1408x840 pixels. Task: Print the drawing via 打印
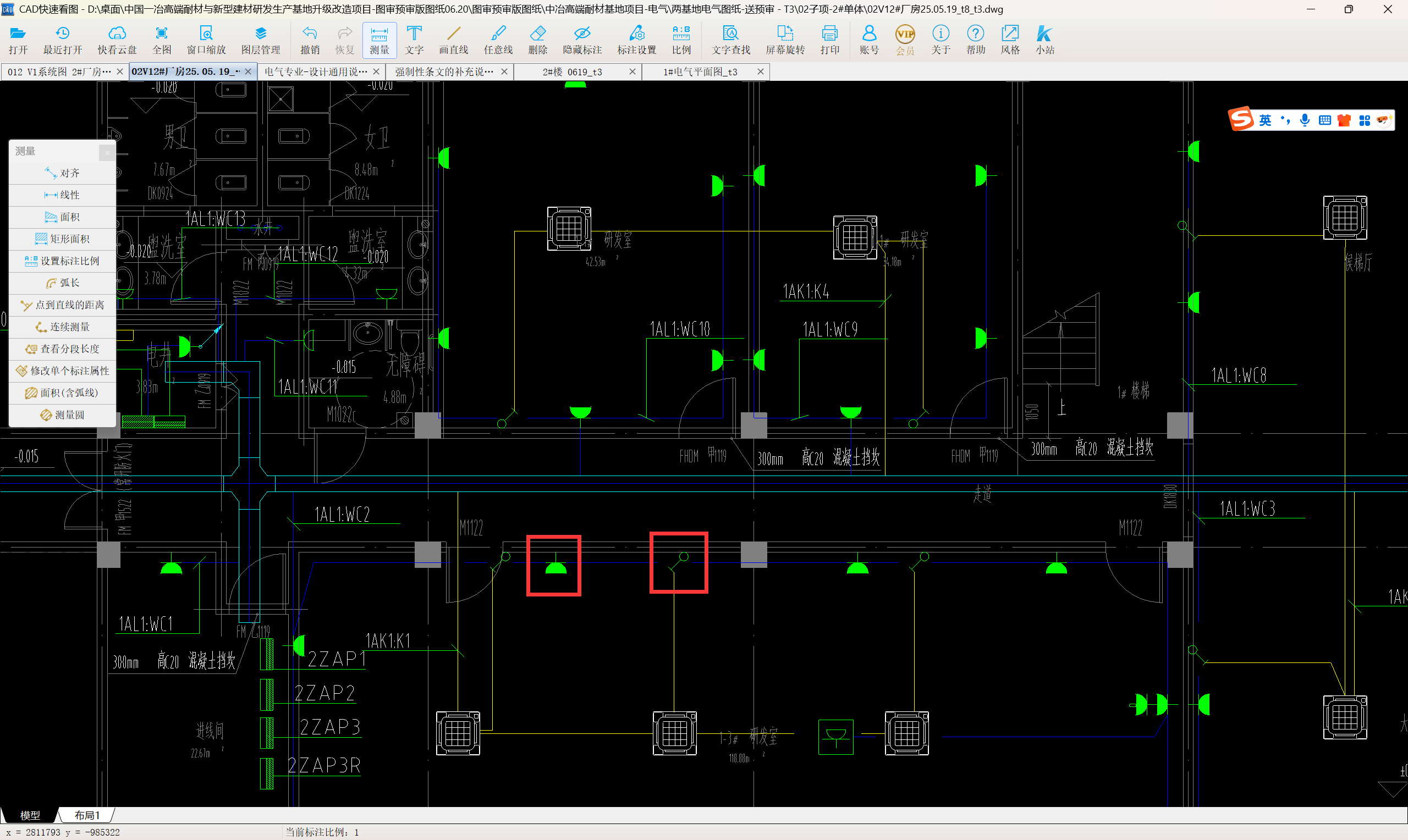[x=829, y=41]
